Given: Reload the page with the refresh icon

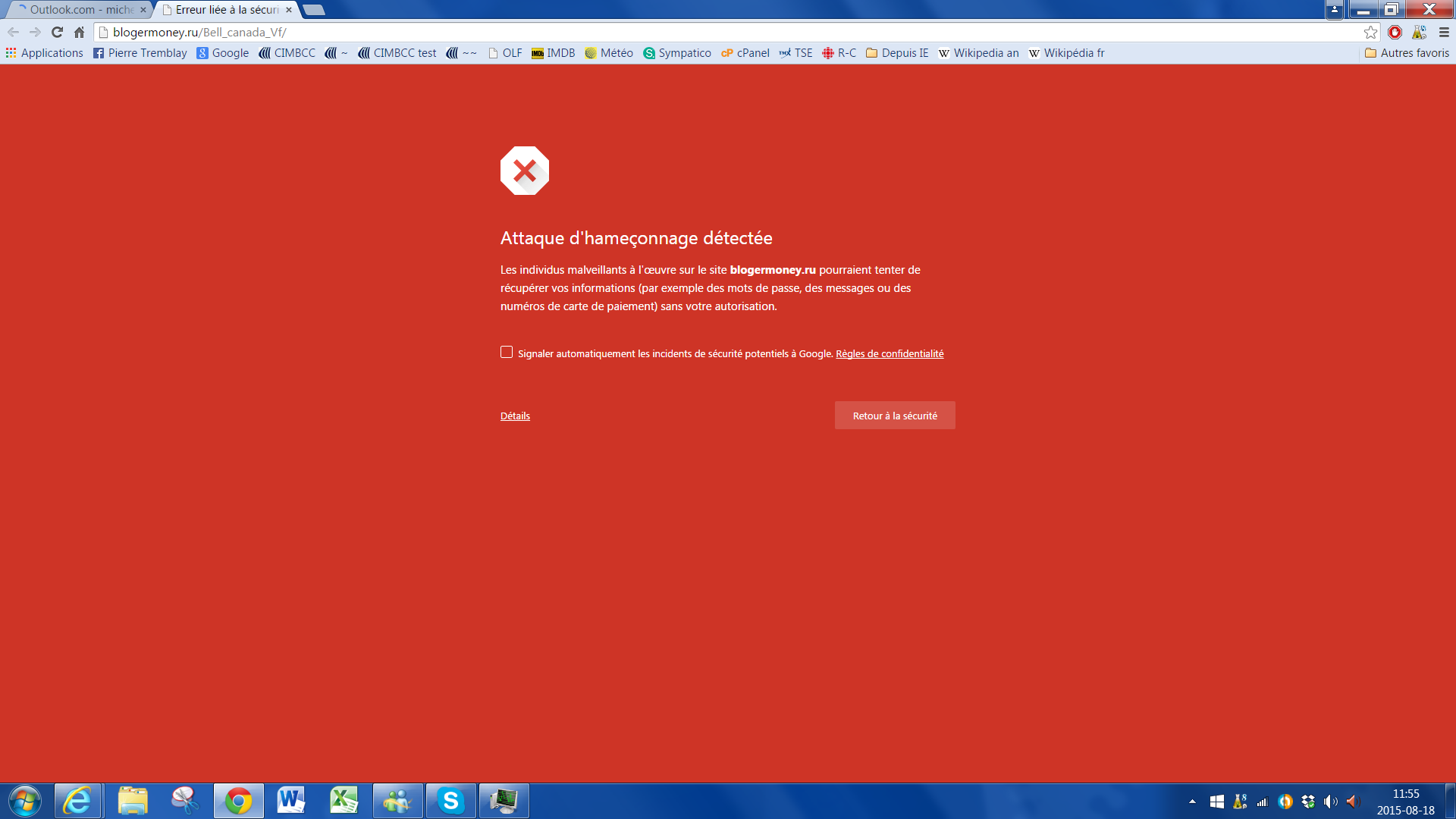Looking at the screenshot, I should click(57, 32).
